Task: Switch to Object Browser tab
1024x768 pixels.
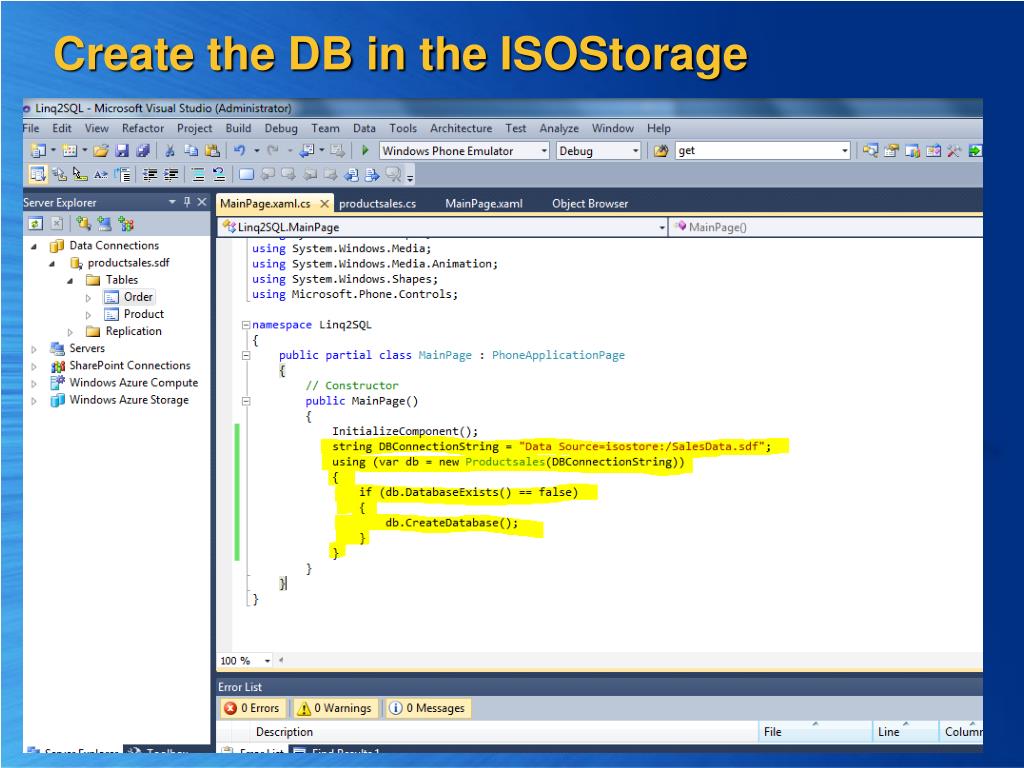Action: pos(590,204)
